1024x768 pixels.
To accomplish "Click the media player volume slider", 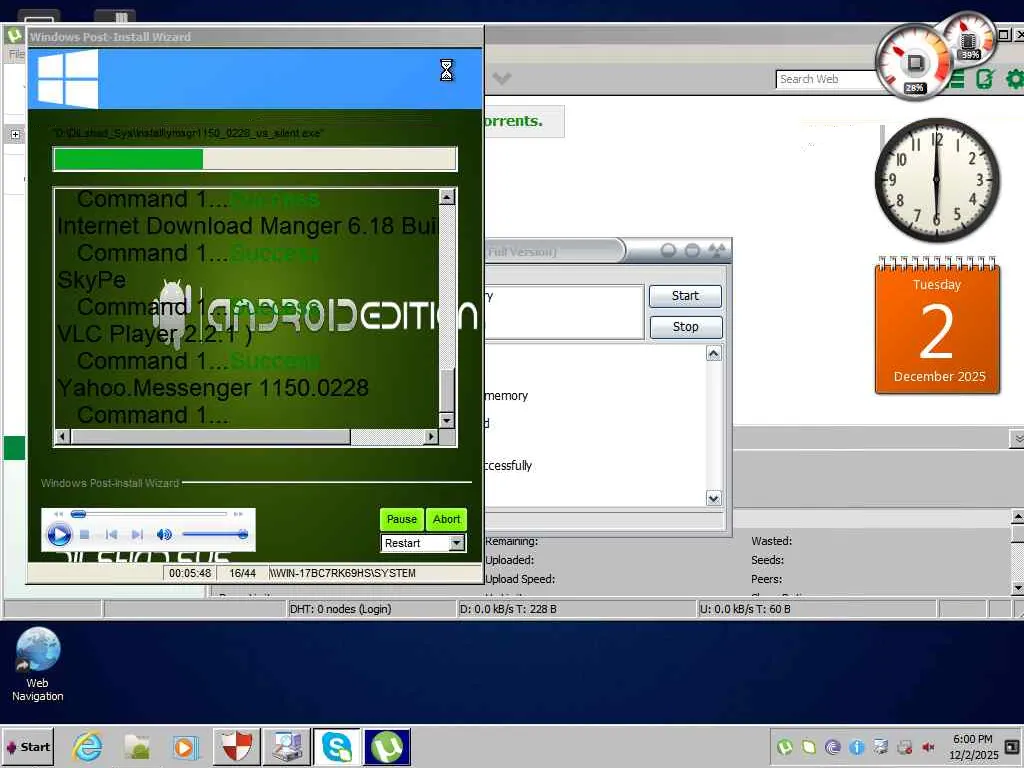I will 215,535.
